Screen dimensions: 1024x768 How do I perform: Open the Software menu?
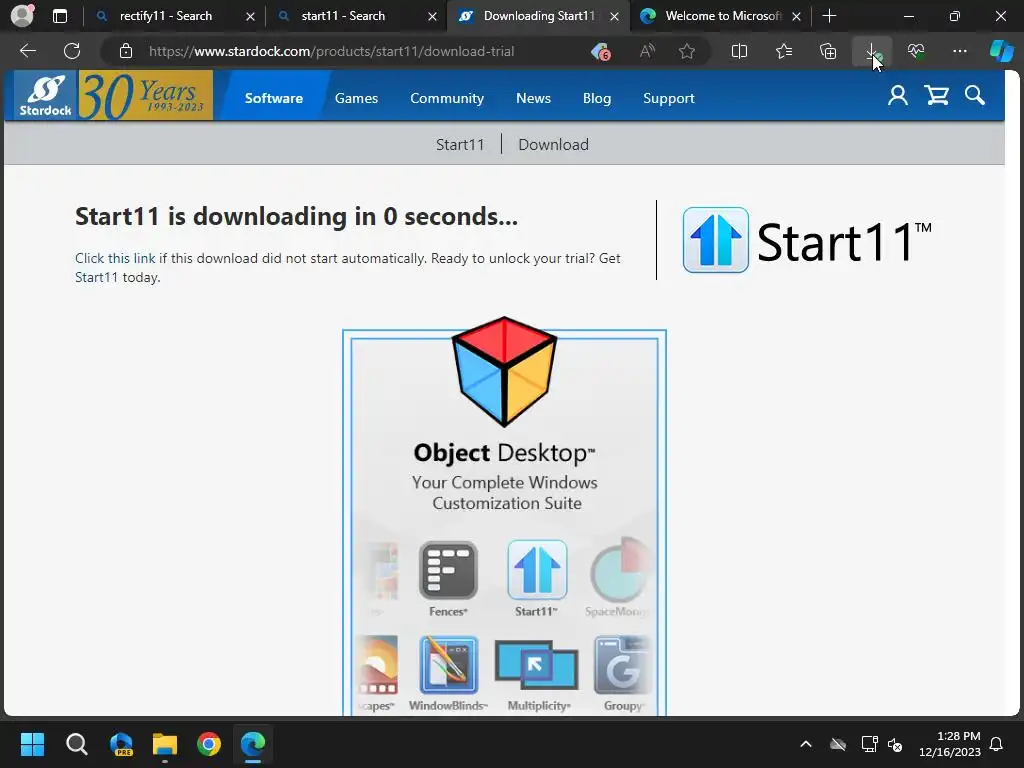[274, 98]
